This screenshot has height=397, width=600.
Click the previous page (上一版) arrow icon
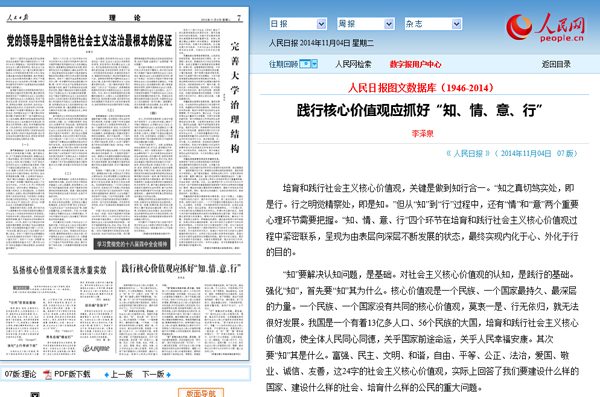[x=106, y=375]
